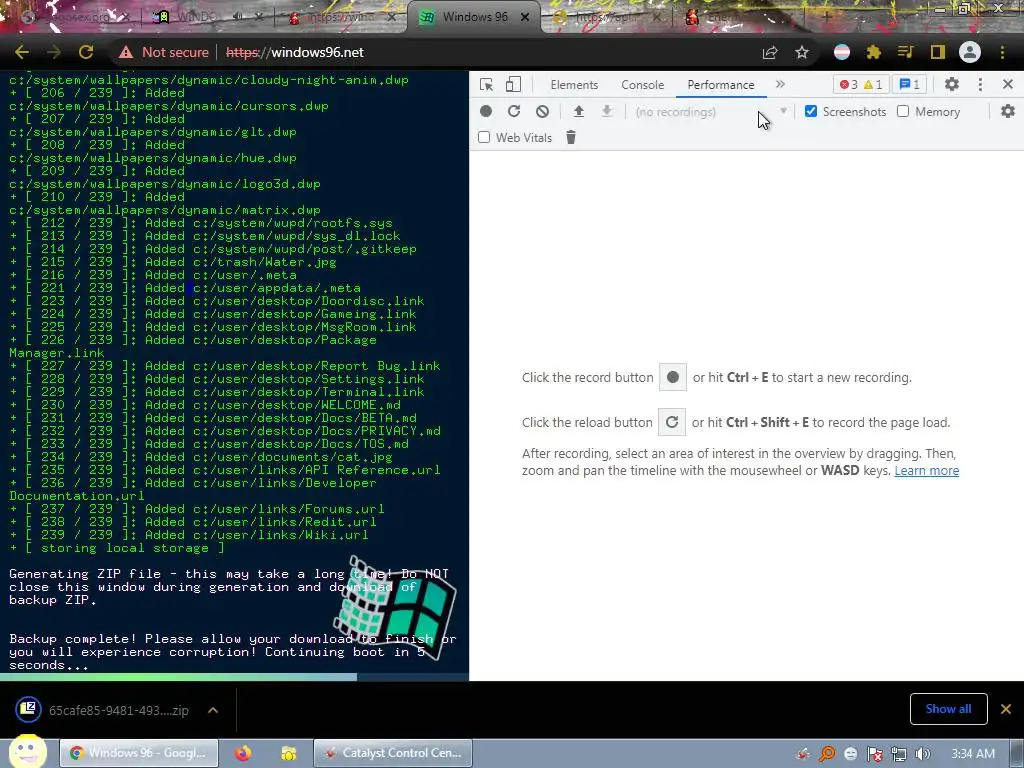Expand the download item options chevron
The image size is (1024, 768).
pos(213,710)
